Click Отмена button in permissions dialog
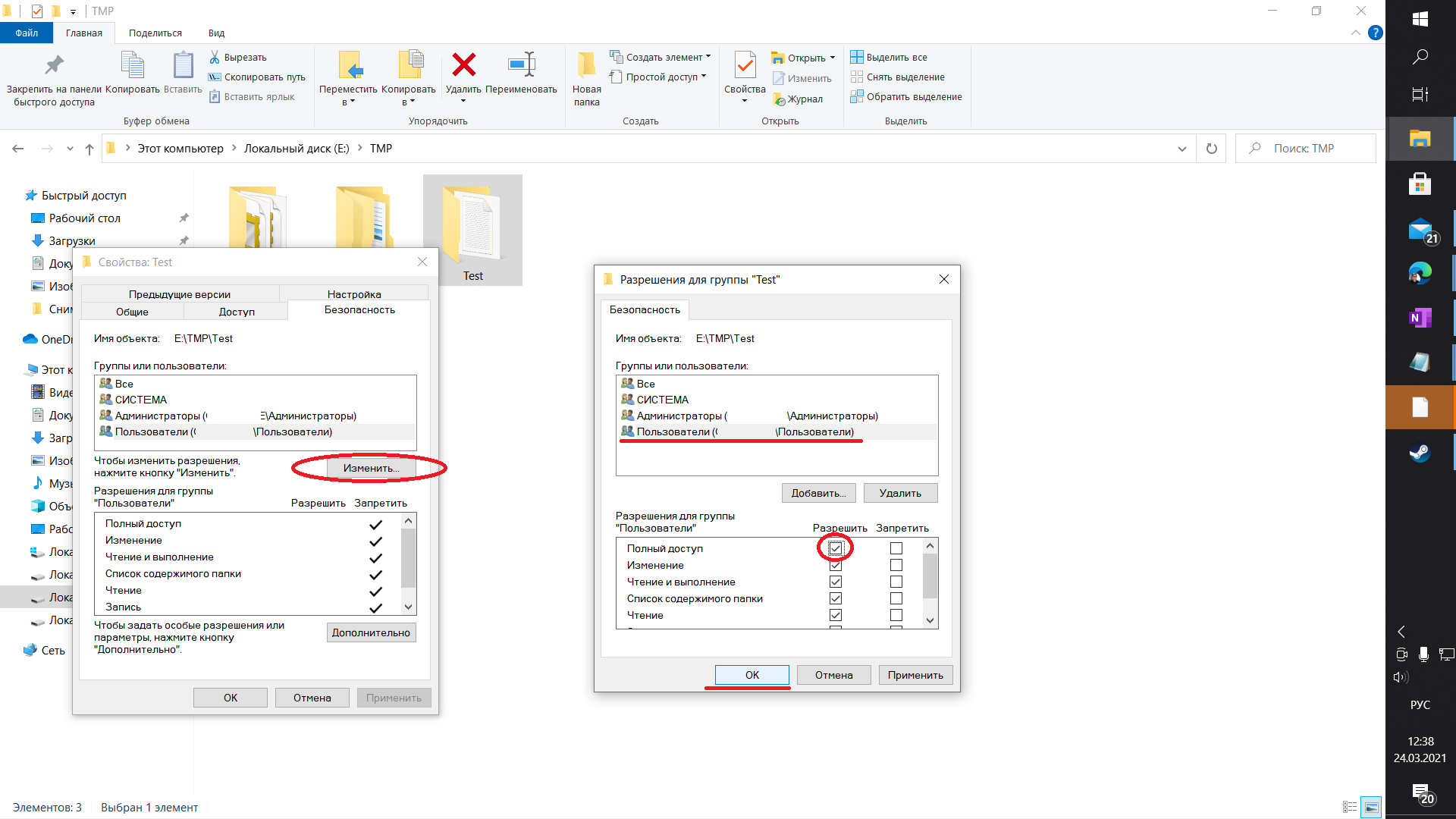The image size is (1456, 819). (833, 674)
